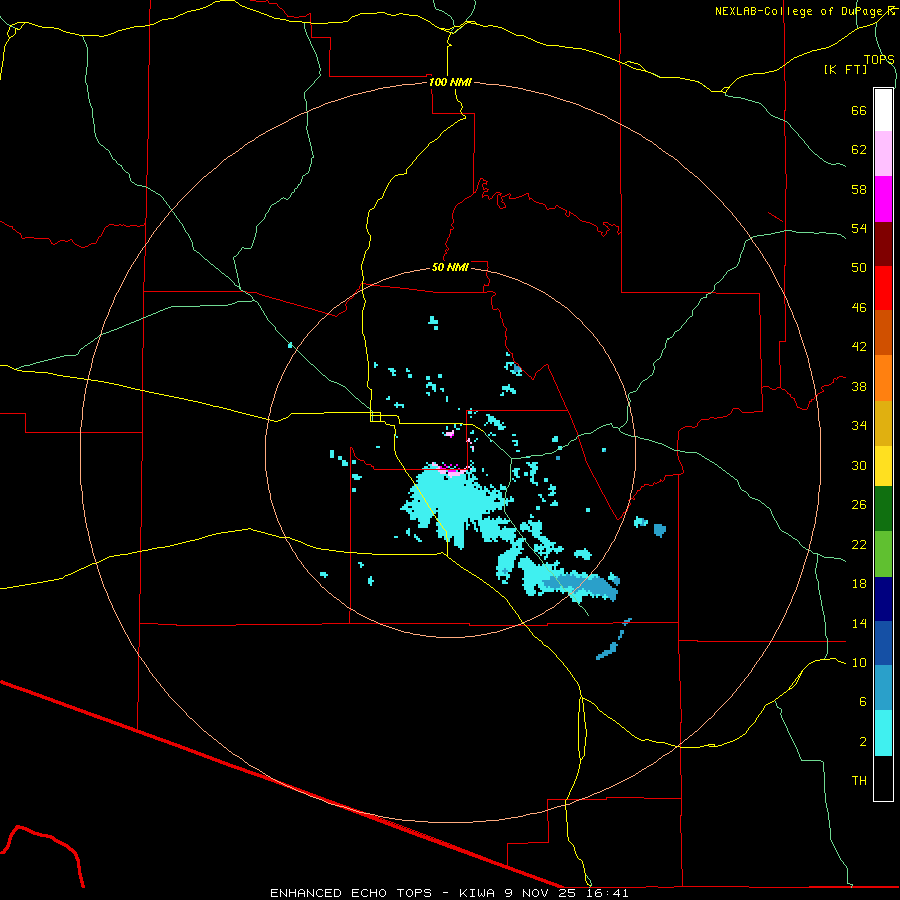The image size is (900, 900).
Task: Click the "2" legend value
Action: pos(862,741)
